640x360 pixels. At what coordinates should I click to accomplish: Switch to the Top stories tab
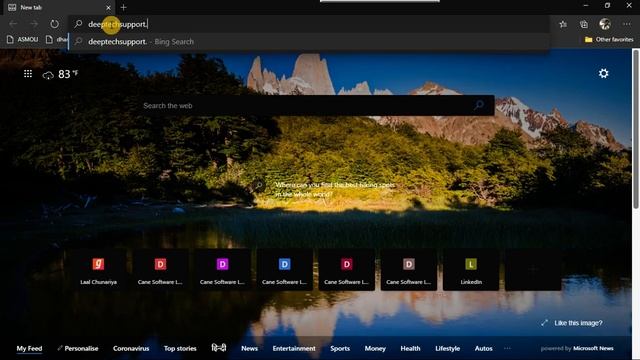pos(180,348)
